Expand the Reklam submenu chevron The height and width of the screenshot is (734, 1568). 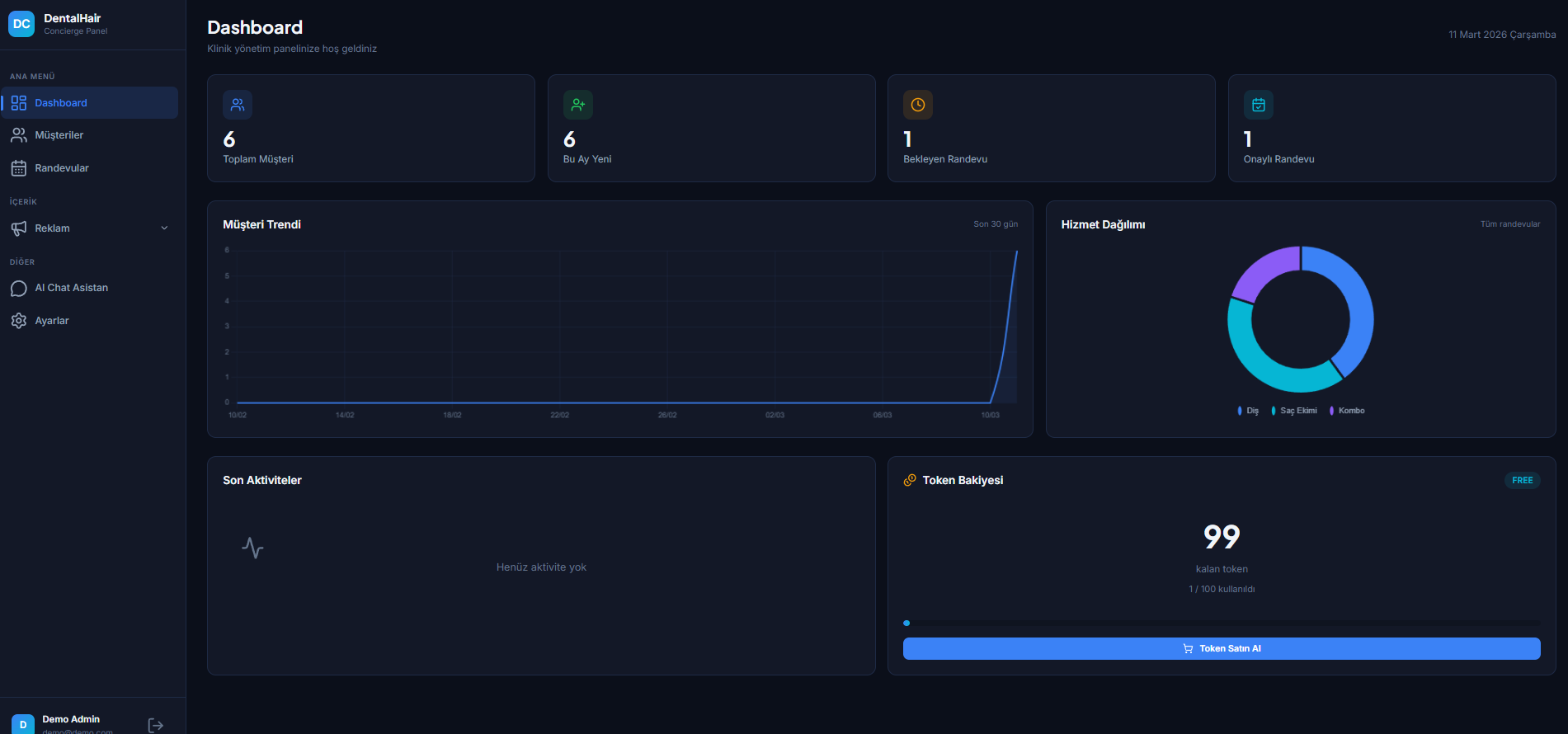pos(164,228)
